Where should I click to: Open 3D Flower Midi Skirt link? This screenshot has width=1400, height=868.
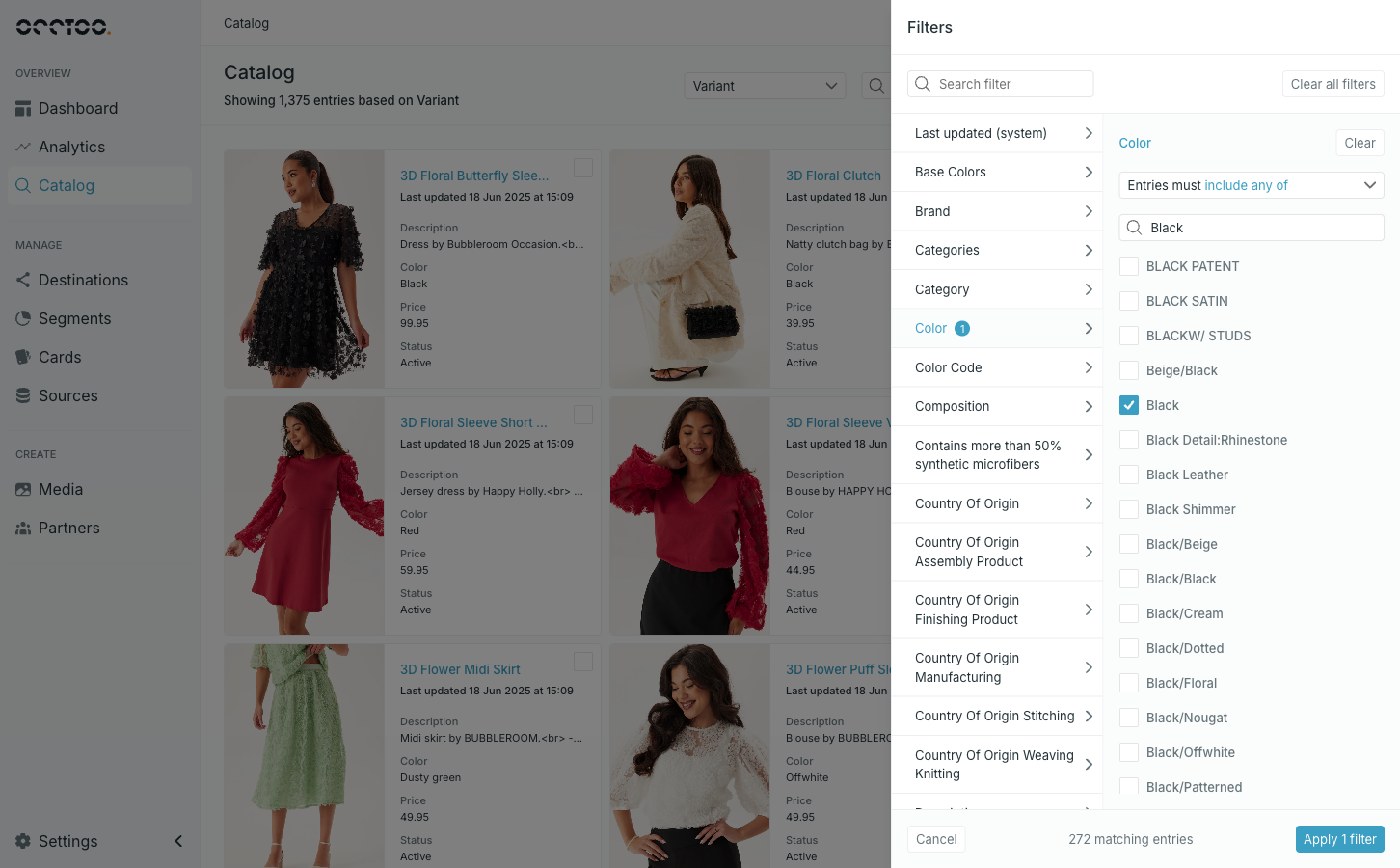coord(460,669)
